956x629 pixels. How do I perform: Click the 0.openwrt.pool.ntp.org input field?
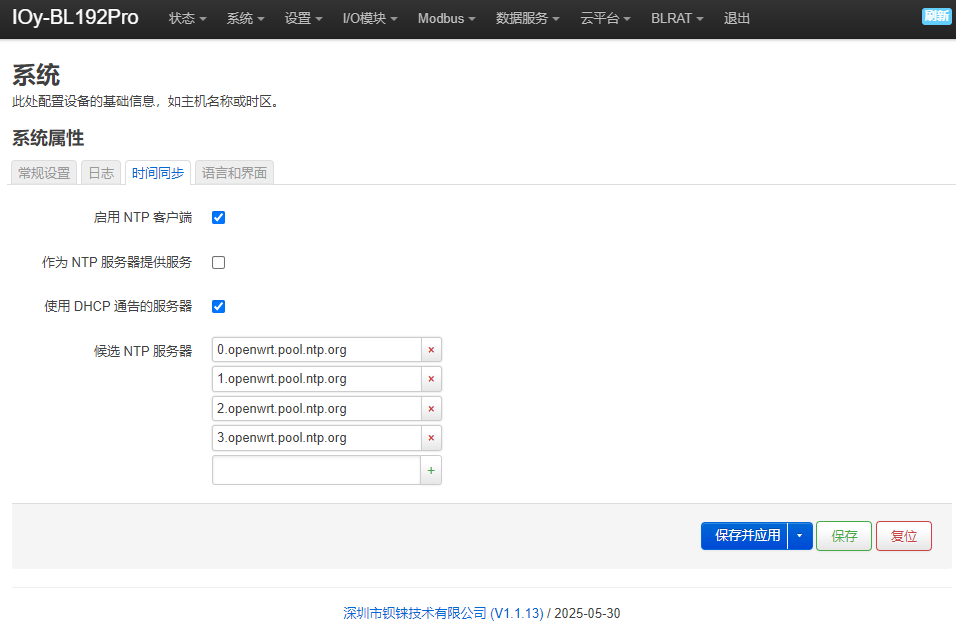(x=316, y=350)
